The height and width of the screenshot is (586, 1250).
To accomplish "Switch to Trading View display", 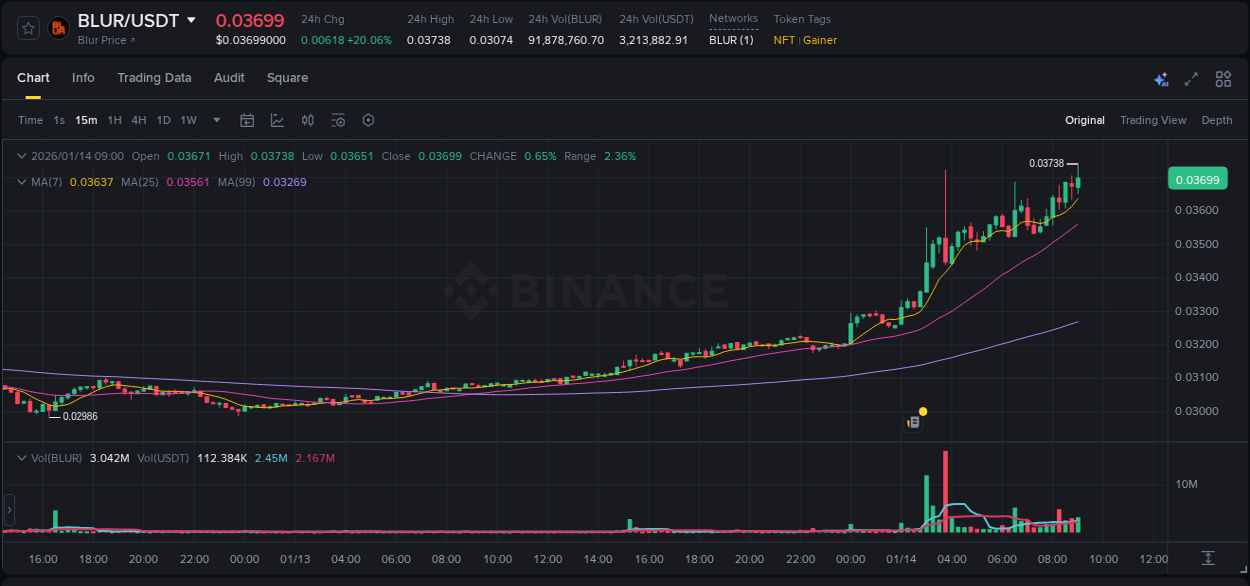I will click(x=1153, y=120).
